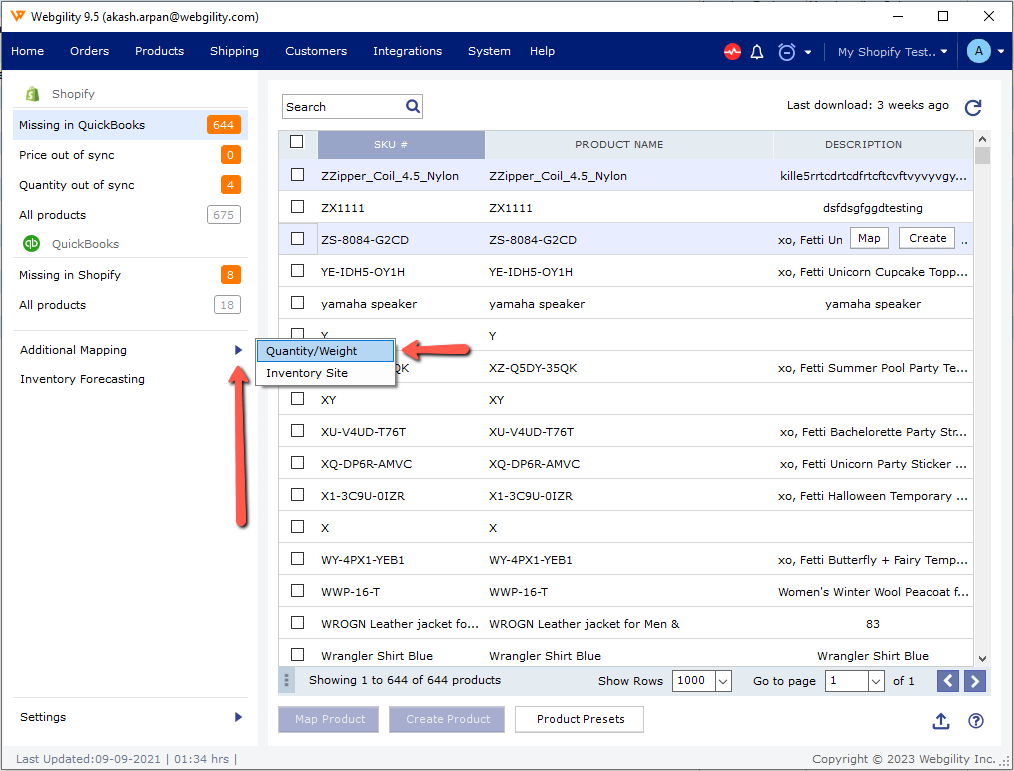
Task: Expand the Additional Mapping arrow
Action: (238, 350)
